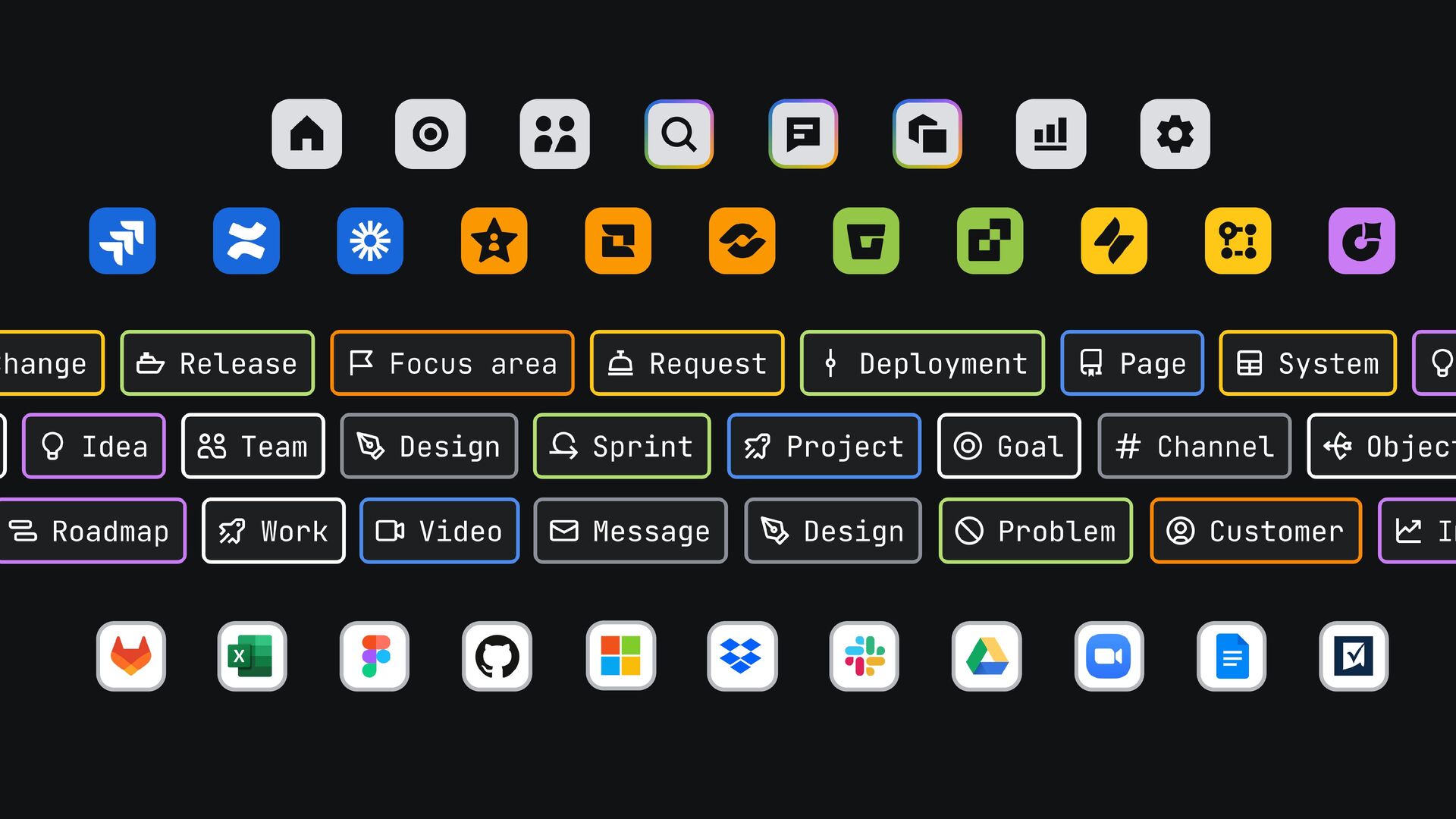Open the Figma integration icon
This screenshot has height=819, width=1456.
(x=375, y=657)
